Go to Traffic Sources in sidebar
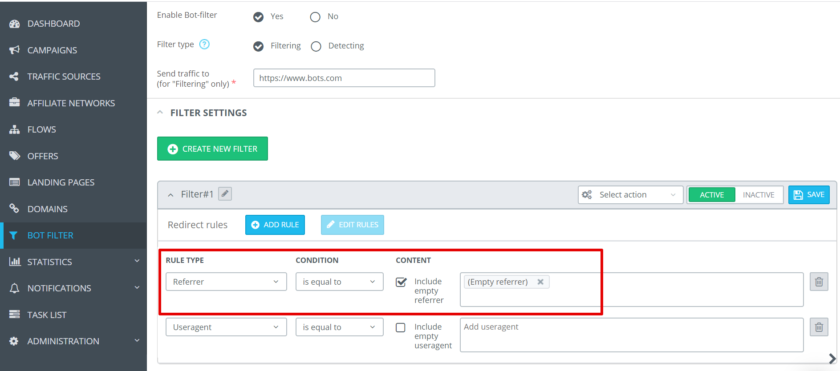The width and height of the screenshot is (840, 371). point(64,77)
